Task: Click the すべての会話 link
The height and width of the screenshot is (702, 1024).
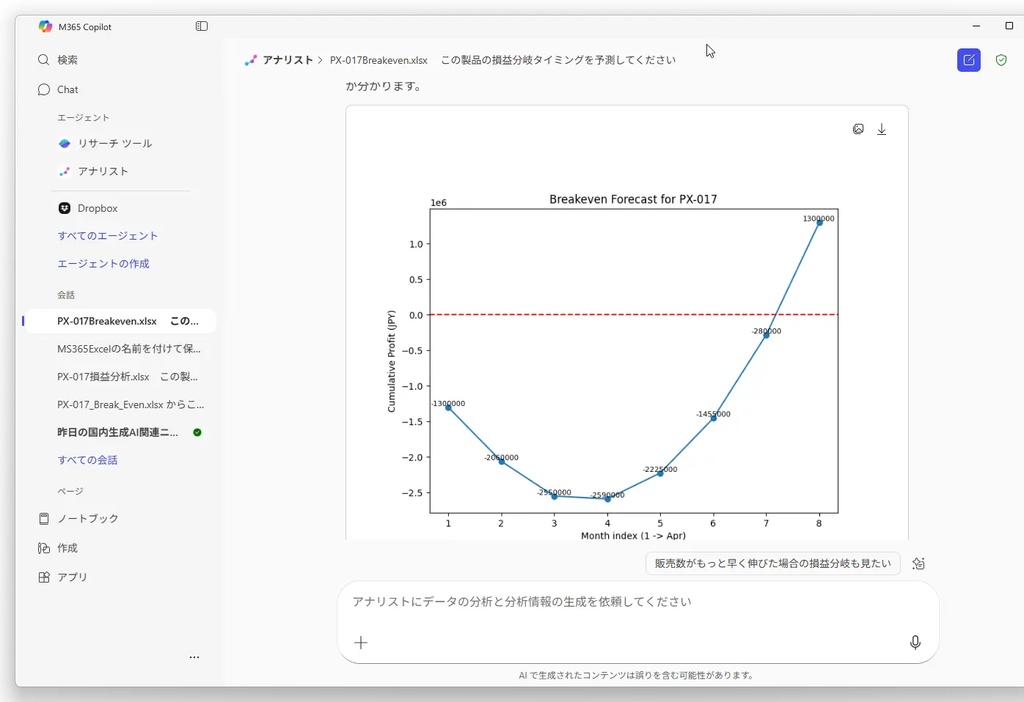Action: coord(87,460)
